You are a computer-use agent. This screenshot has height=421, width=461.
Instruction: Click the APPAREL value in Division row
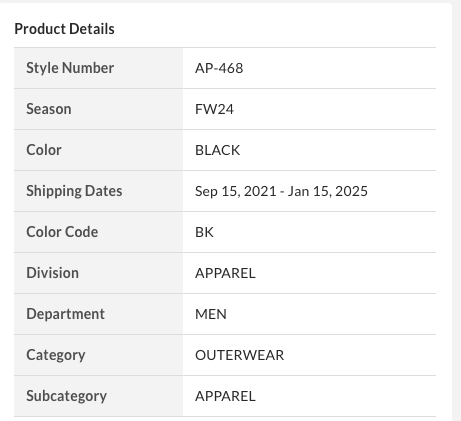tap(225, 273)
